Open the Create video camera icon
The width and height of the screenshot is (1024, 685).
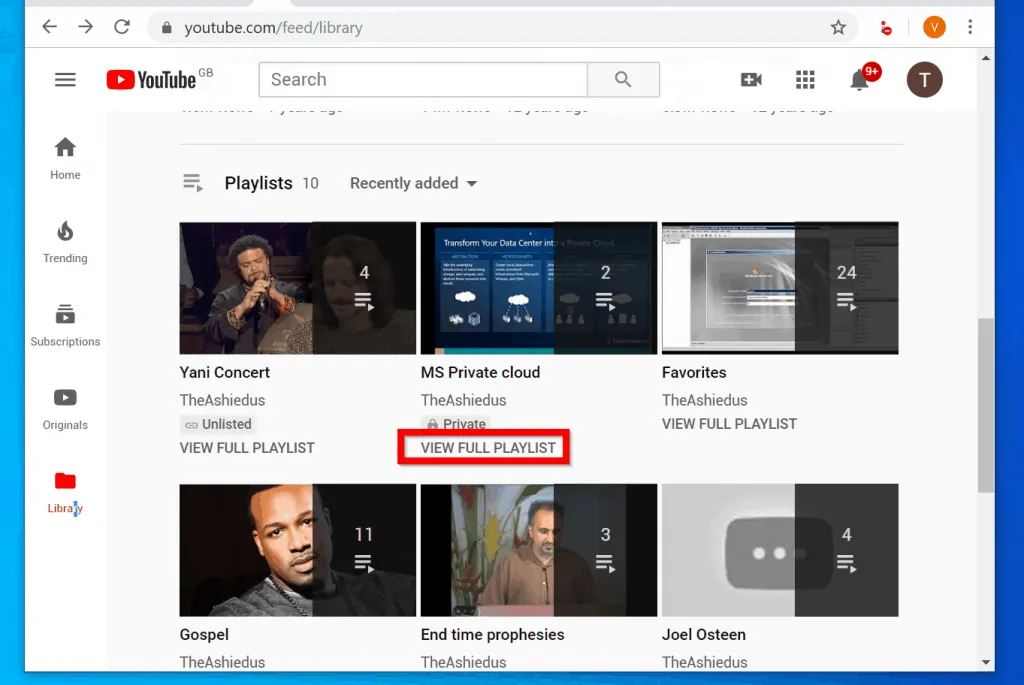(751, 79)
